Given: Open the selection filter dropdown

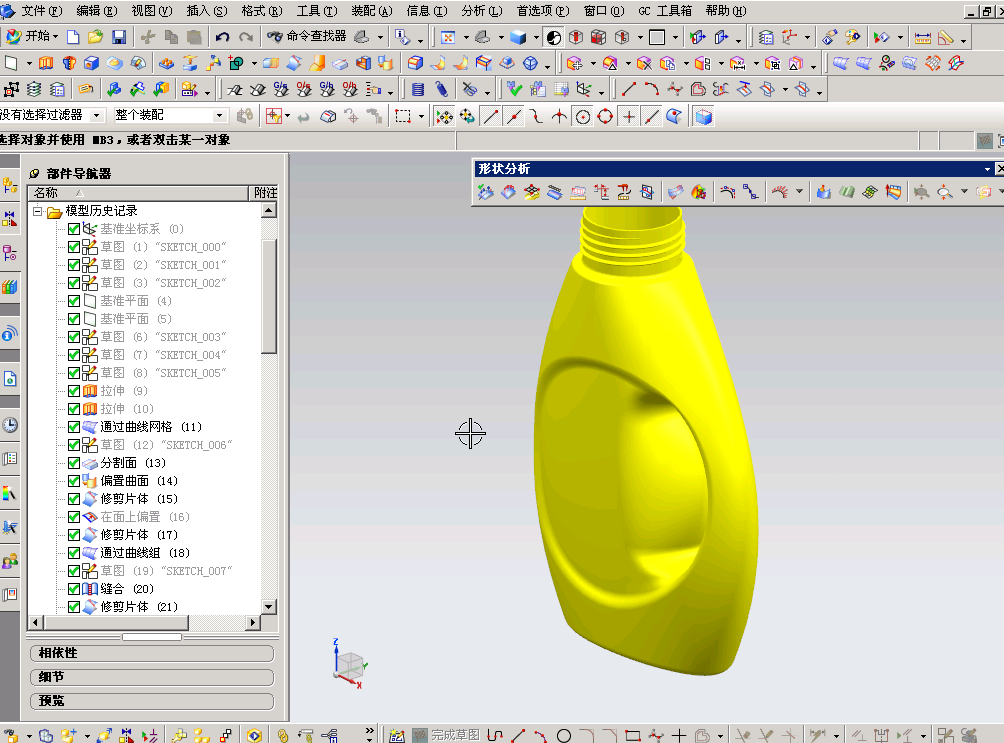Looking at the screenshot, I should 97,116.
